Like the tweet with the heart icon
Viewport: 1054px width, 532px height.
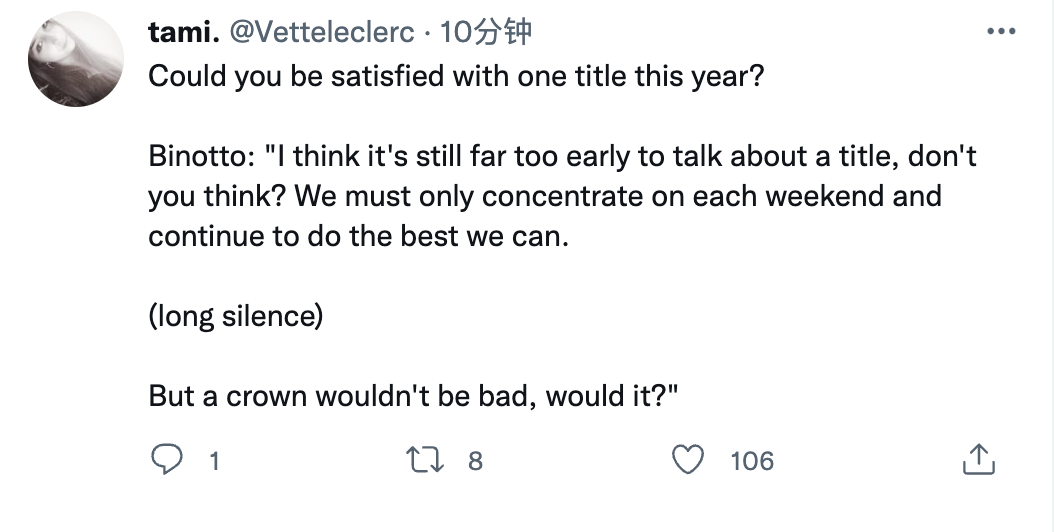click(687, 460)
